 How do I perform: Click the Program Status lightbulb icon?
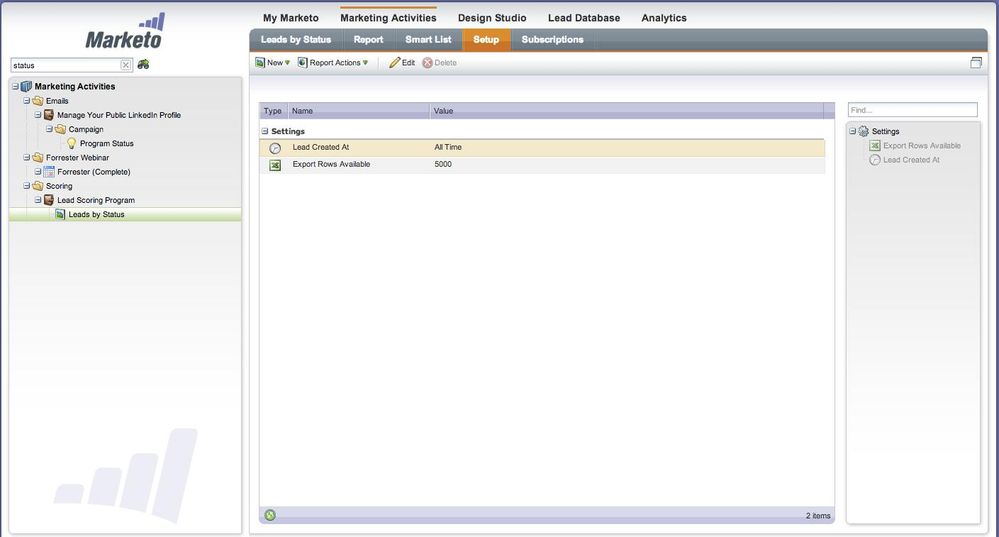pyautogui.click(x=72, y=144)
